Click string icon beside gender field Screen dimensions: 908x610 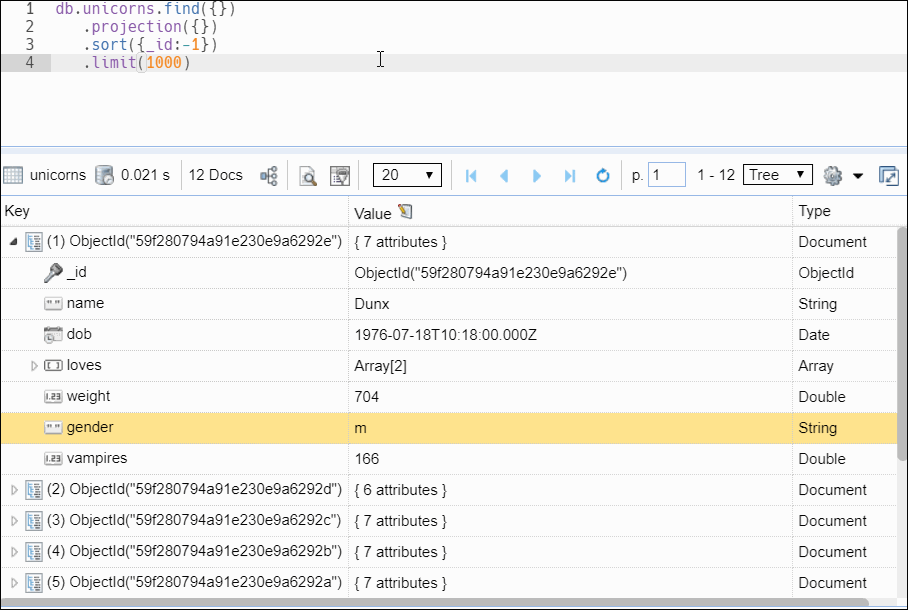(x=53, y=428)
